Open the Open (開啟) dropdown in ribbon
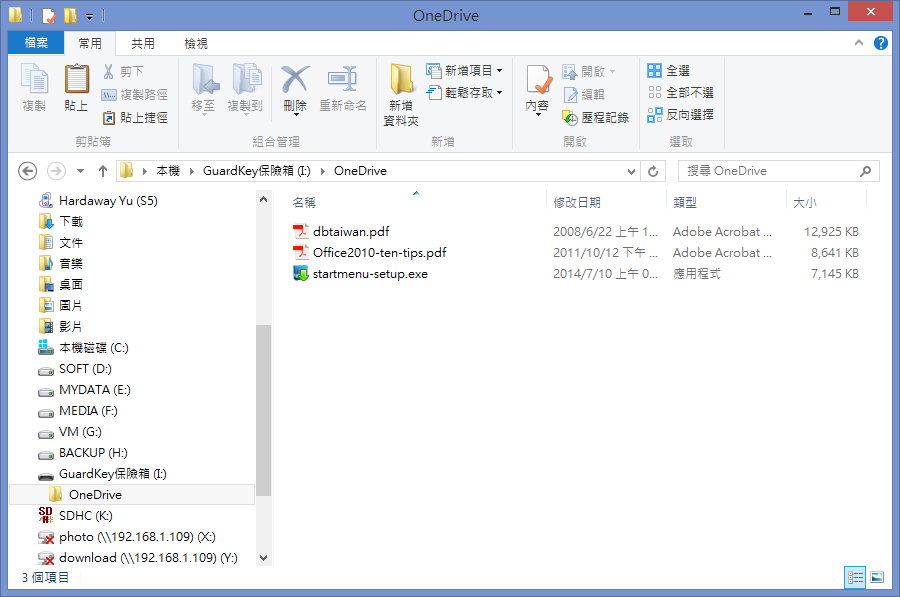This screenshot has width=900, height=597. click(589, 71)
